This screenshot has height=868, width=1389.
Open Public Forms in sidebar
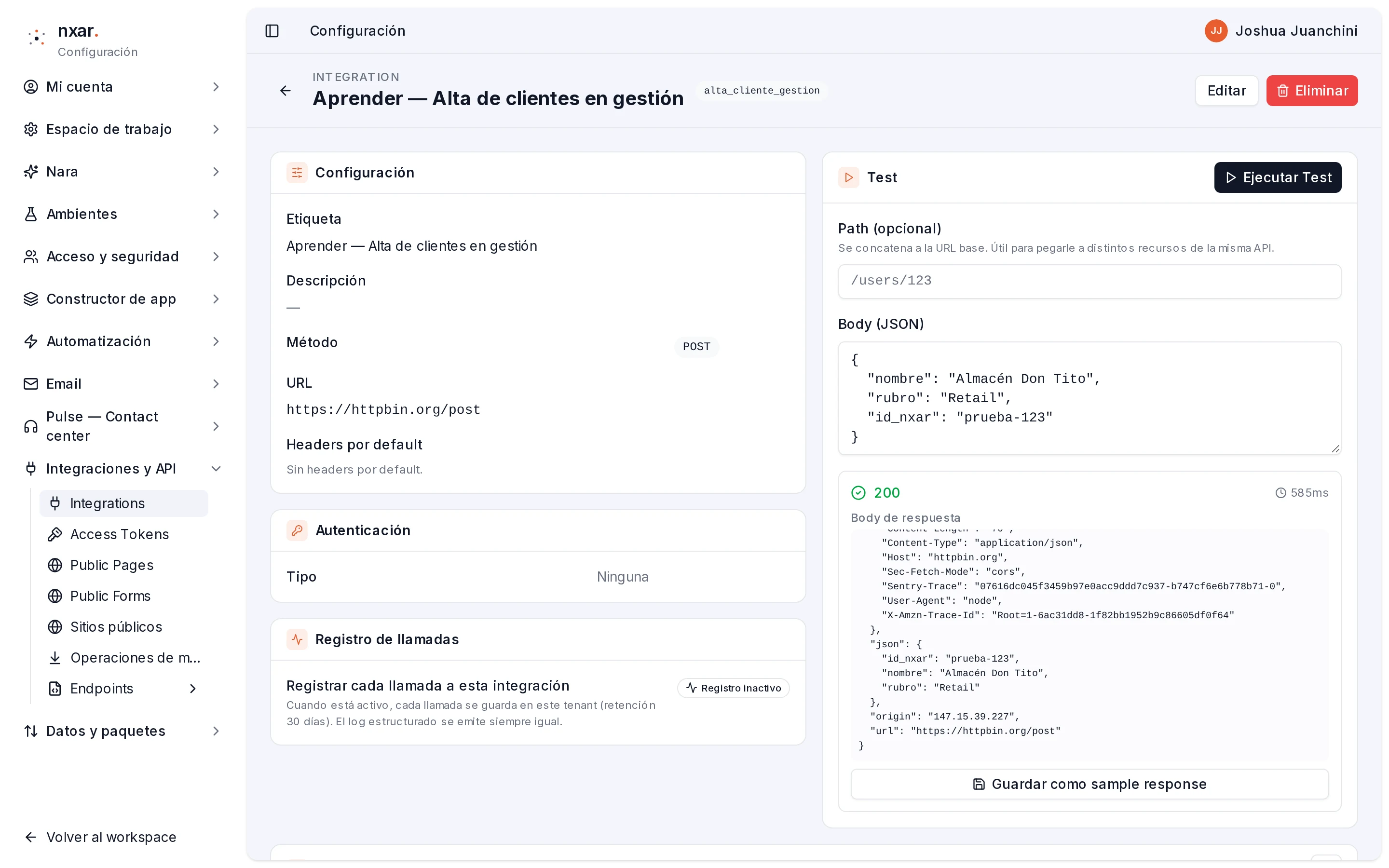[x=124, y=597]
